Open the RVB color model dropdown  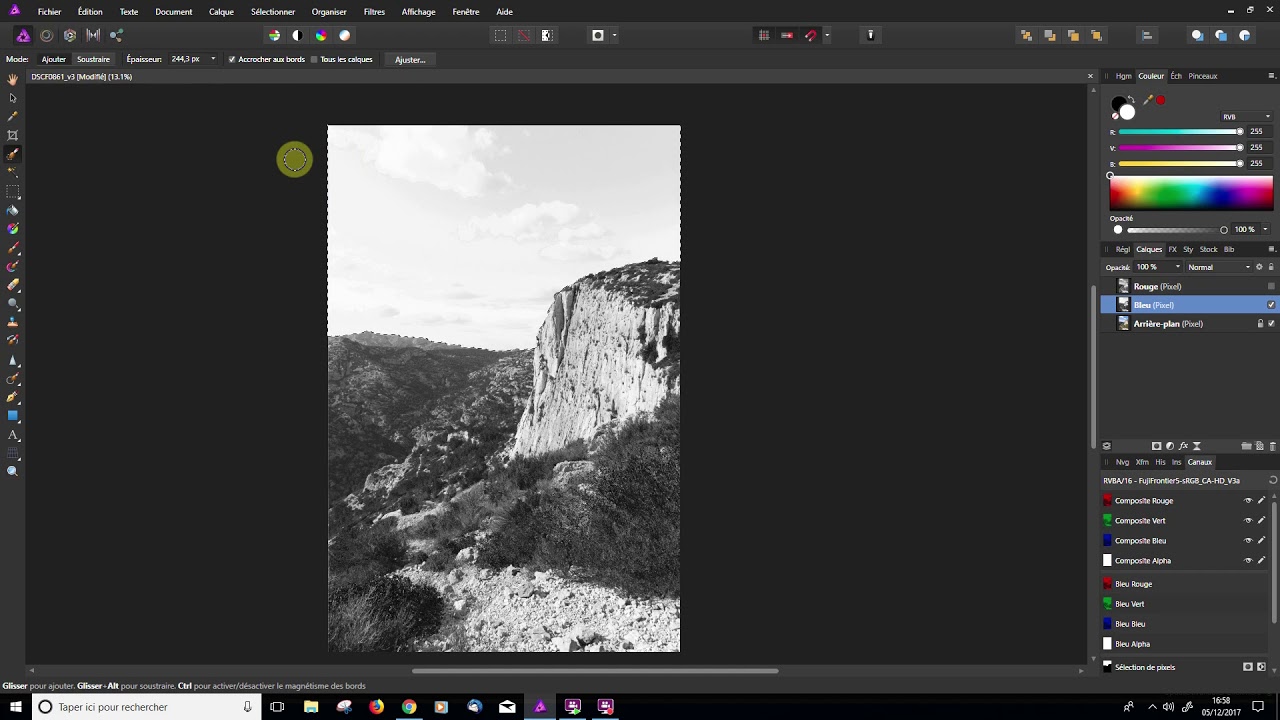pos(1246,117)
